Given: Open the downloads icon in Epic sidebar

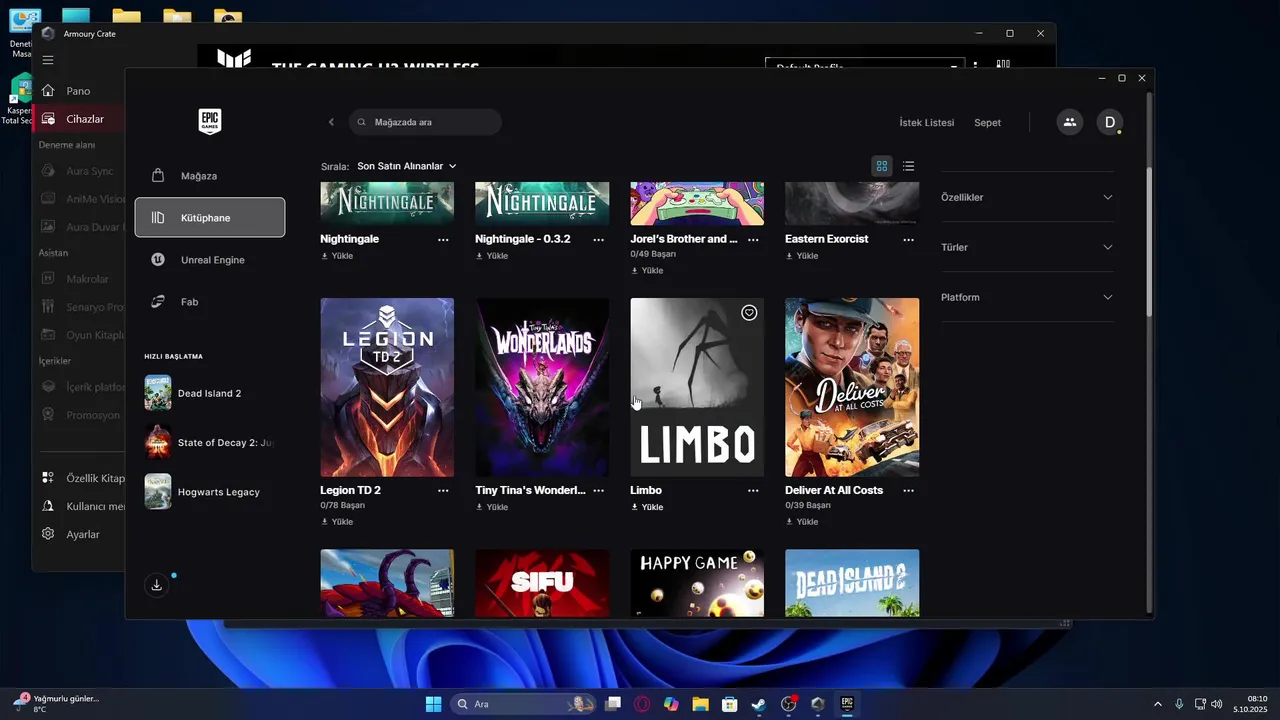Looking at the screenshot, I should (x=157, y=586).
